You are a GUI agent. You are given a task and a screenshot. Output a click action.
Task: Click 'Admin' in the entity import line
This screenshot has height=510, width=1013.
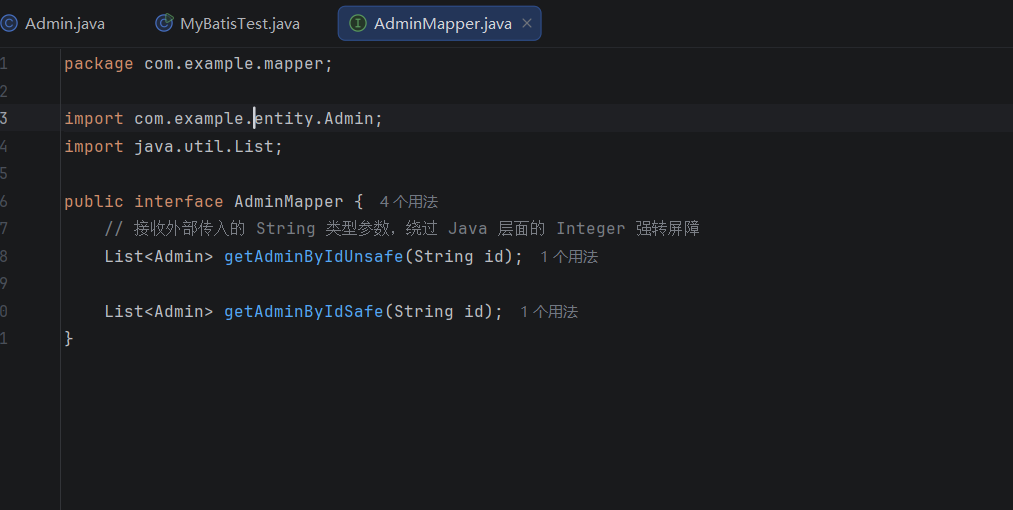349,119
